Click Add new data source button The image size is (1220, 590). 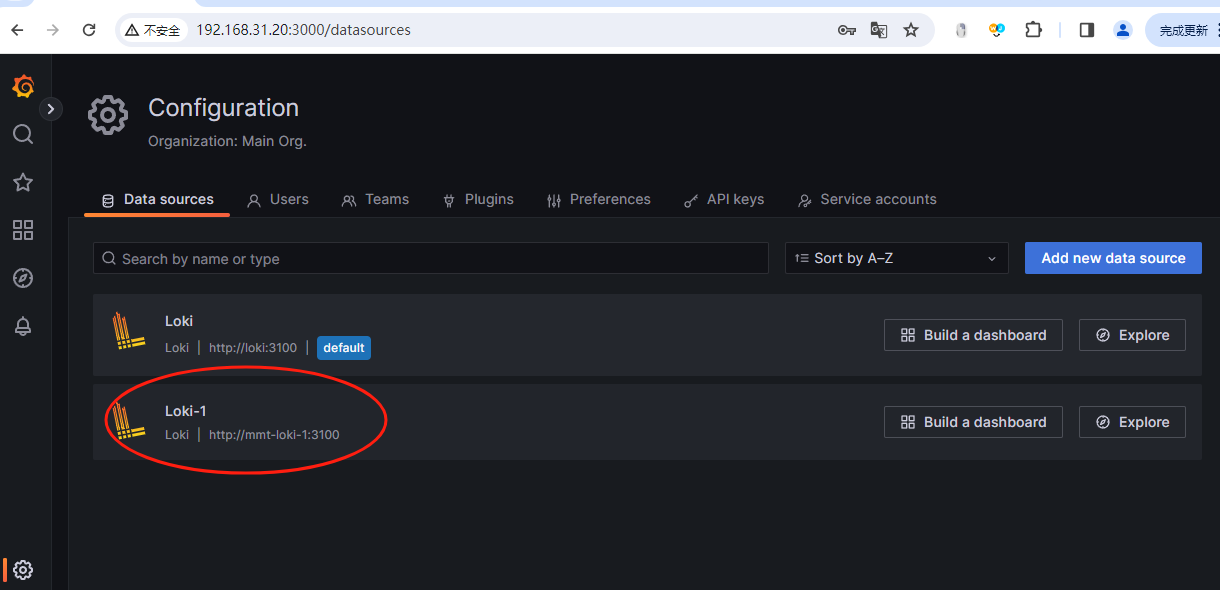point(1113,258)
